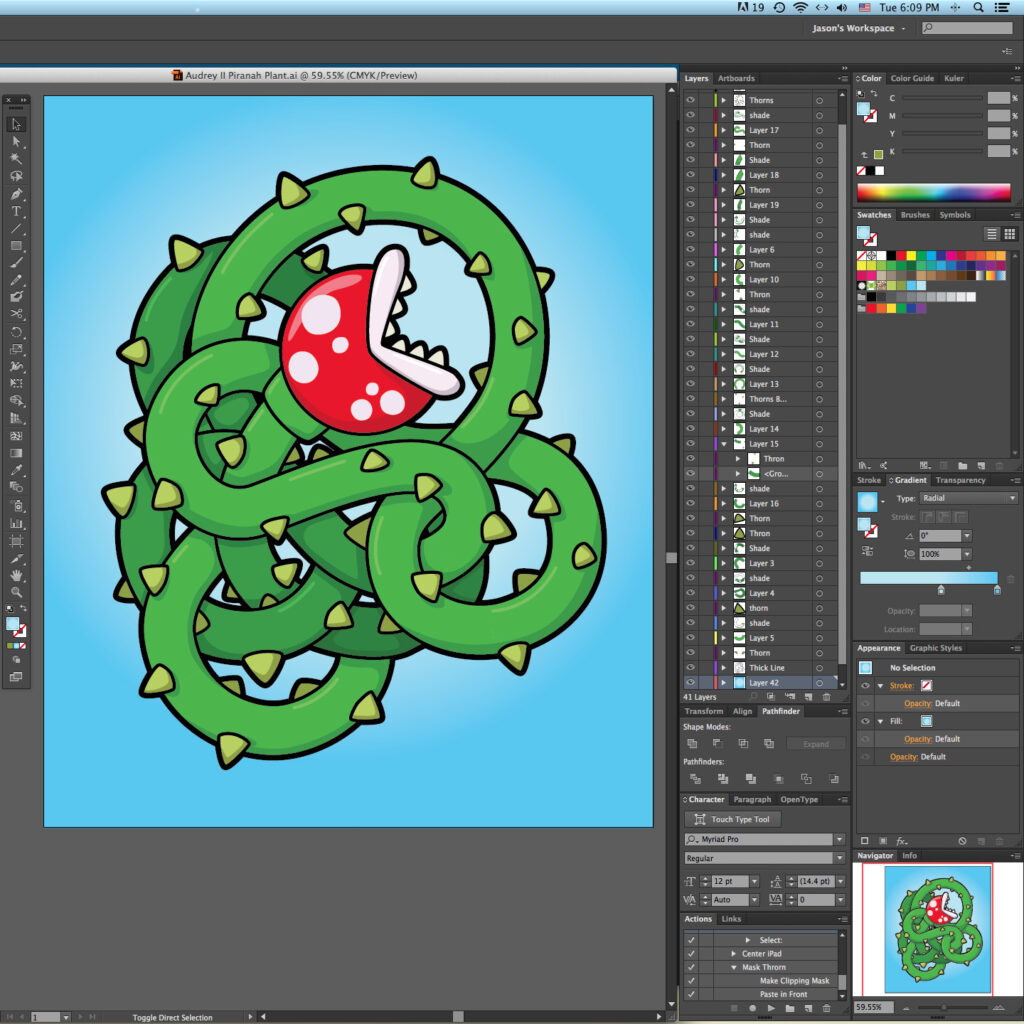This screenshot has width=1024, height=1024.
Task: Activate the Hand tool
Action: [17, 575]
